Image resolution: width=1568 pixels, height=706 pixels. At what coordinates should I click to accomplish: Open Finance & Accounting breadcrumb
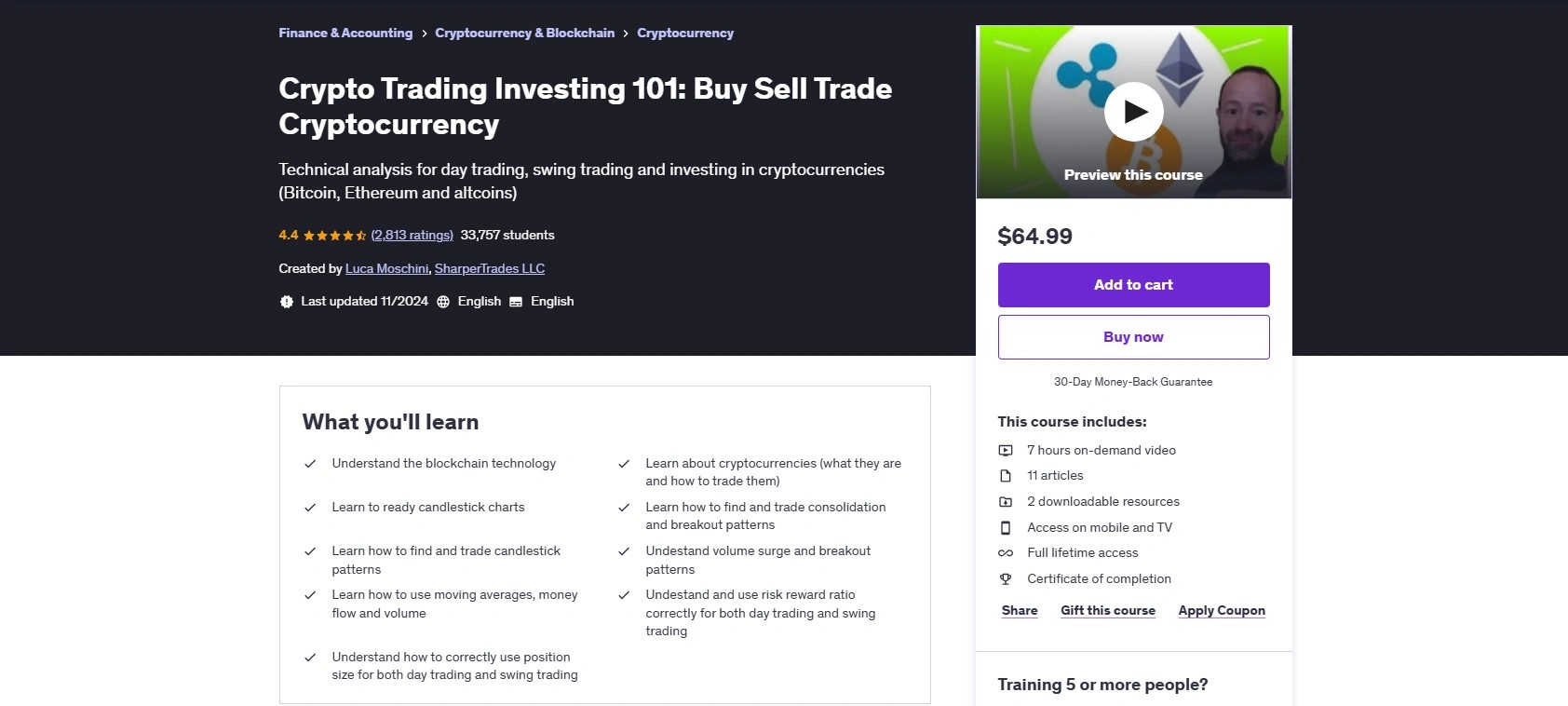pyautogui.click(x=345, y=34)
